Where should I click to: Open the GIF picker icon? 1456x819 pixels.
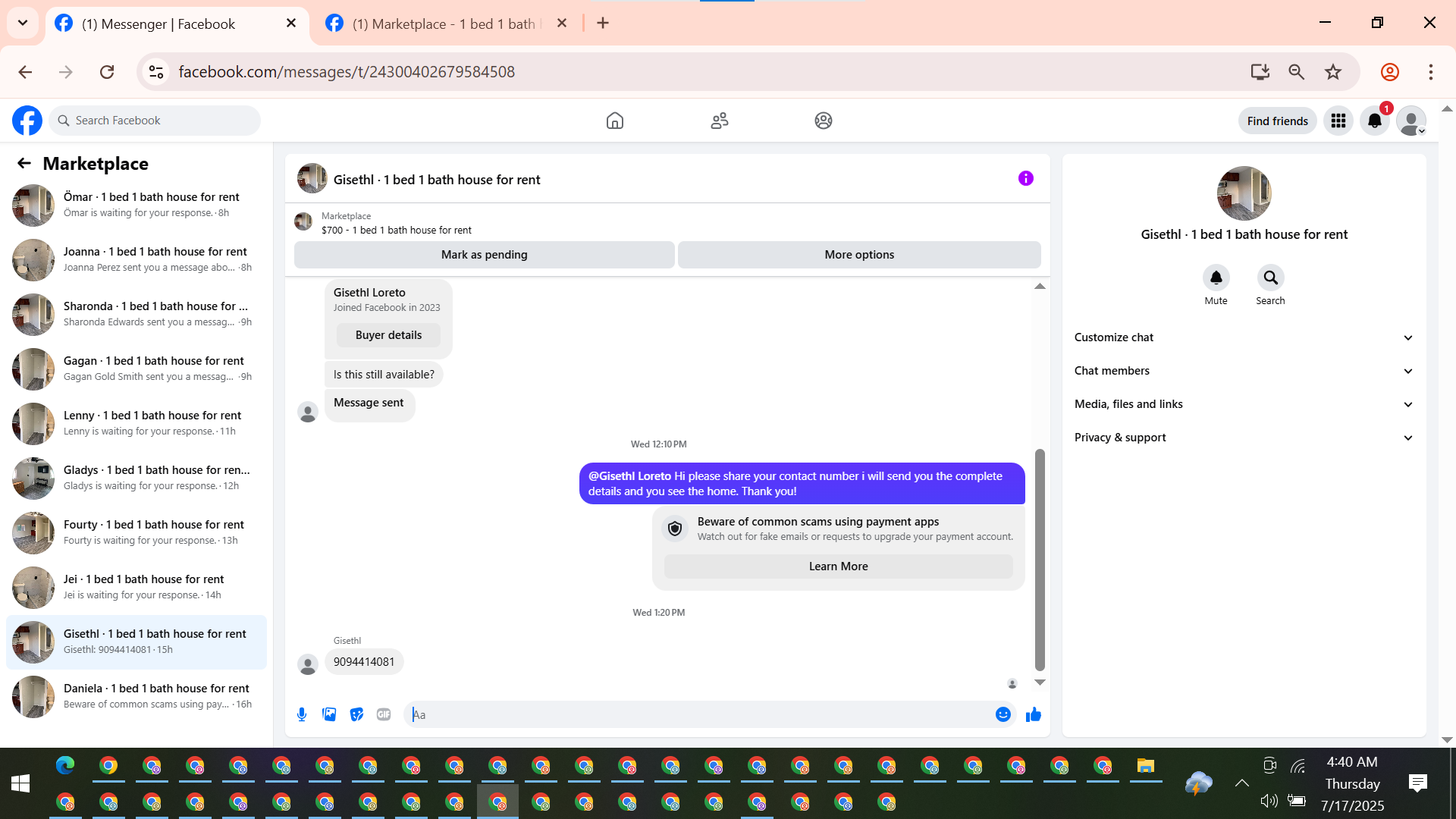point(384,714)
